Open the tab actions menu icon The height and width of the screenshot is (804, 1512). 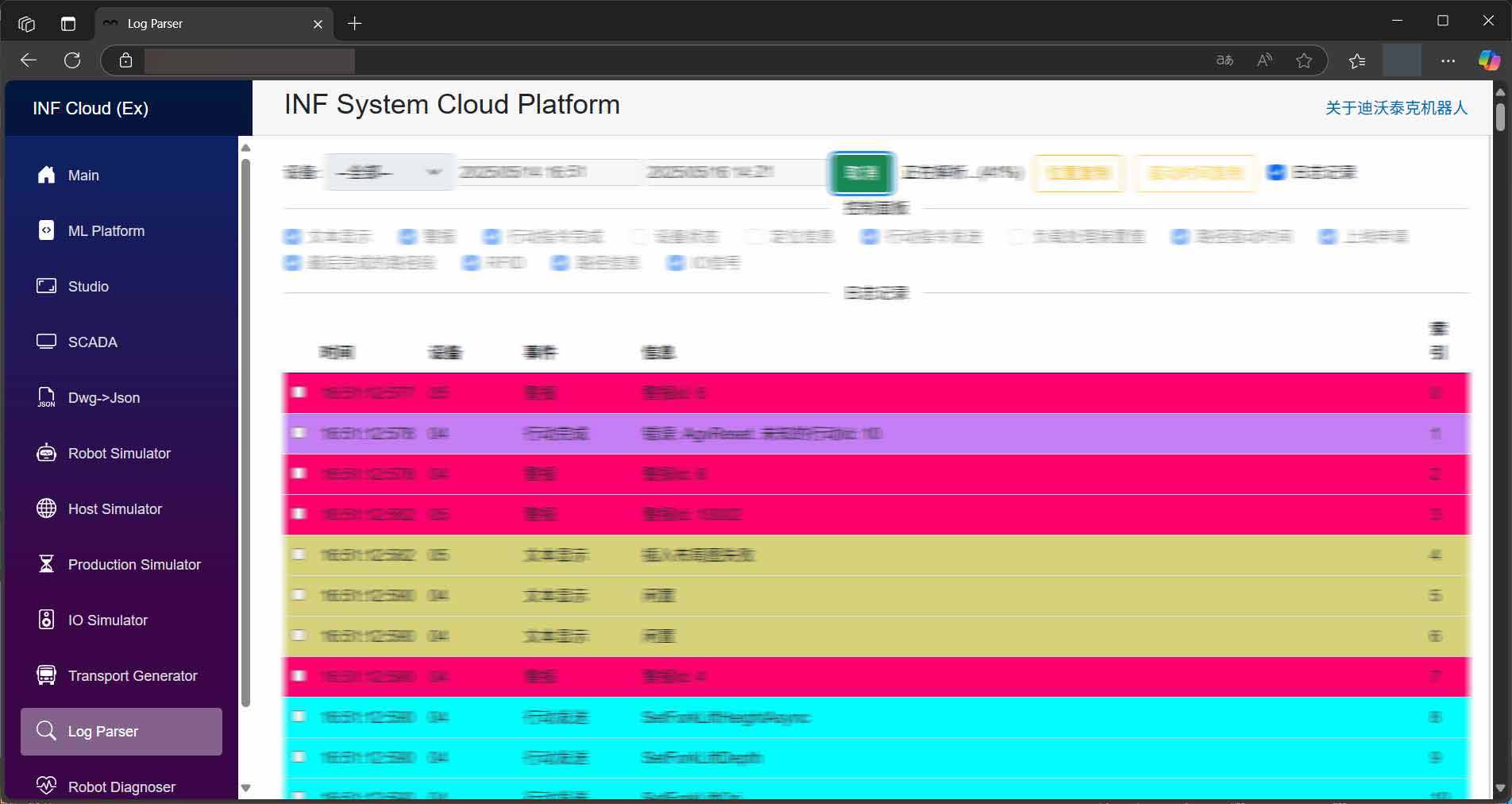coord(68,24)
